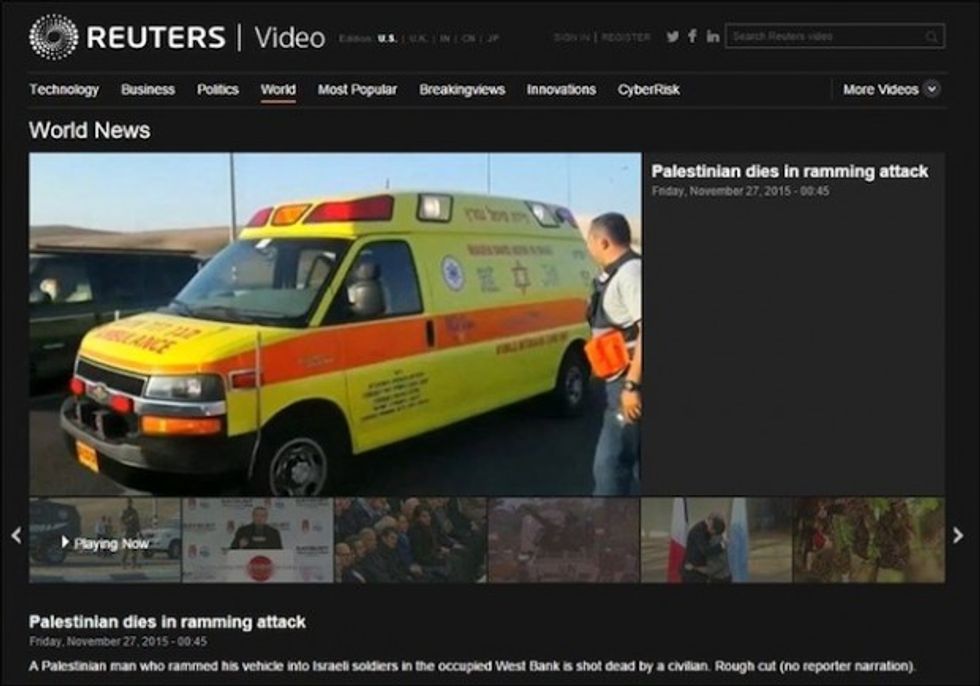Click the Register link
Viewport: 980px width, 686px height.
626,38
